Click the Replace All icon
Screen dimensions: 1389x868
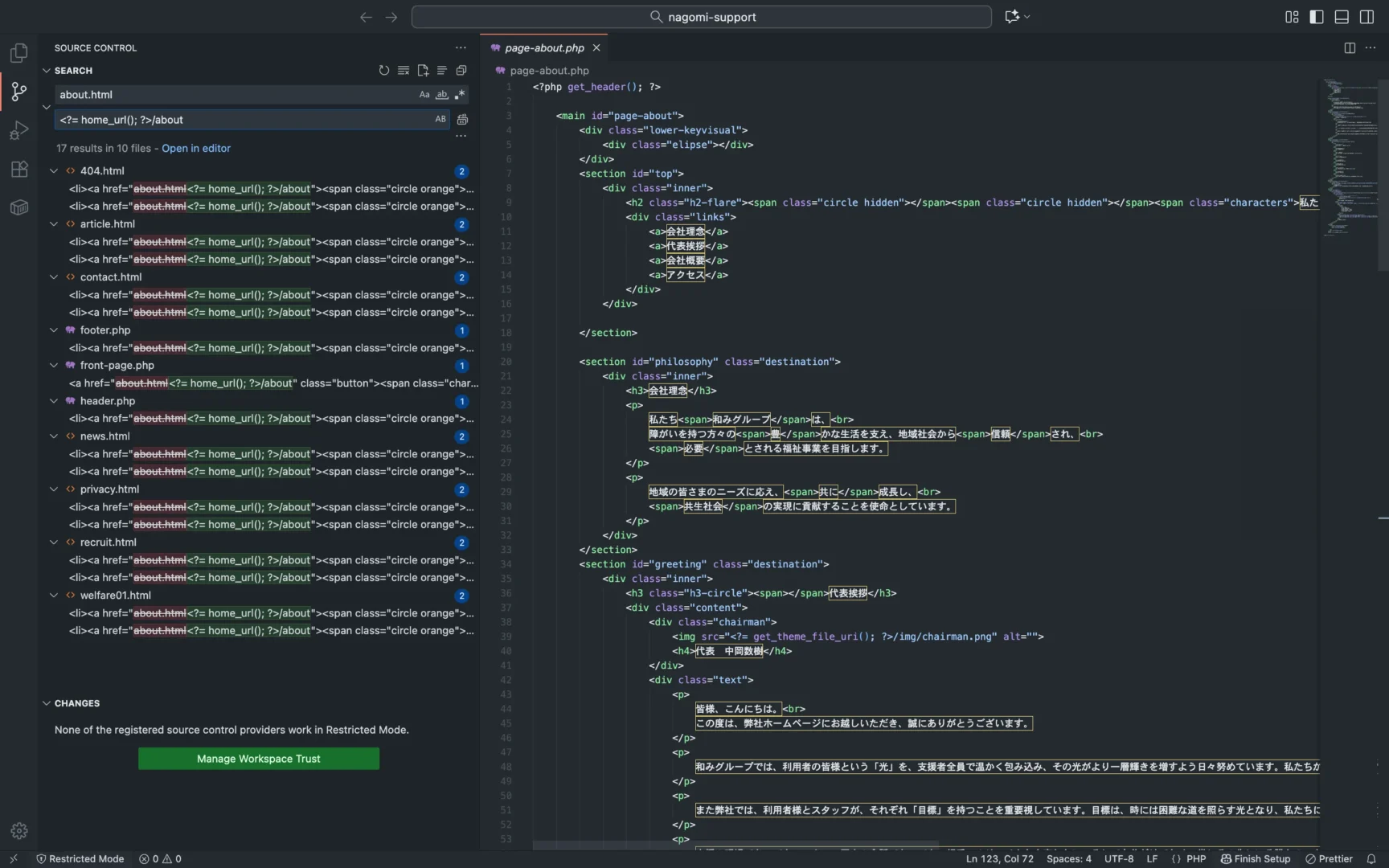(x=462, y=120)
